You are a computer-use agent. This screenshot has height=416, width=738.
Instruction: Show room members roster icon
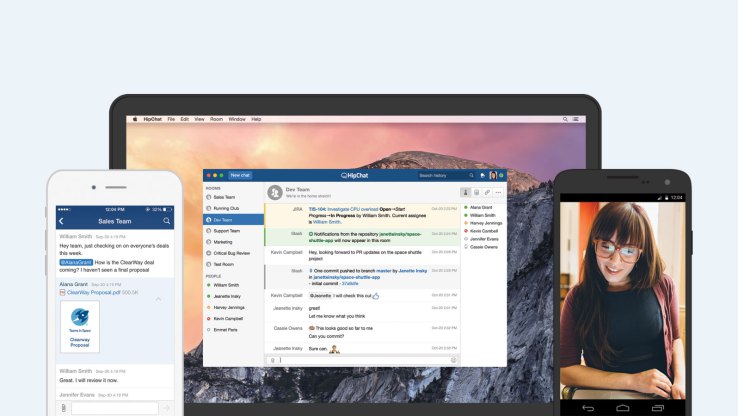[465, 192]
